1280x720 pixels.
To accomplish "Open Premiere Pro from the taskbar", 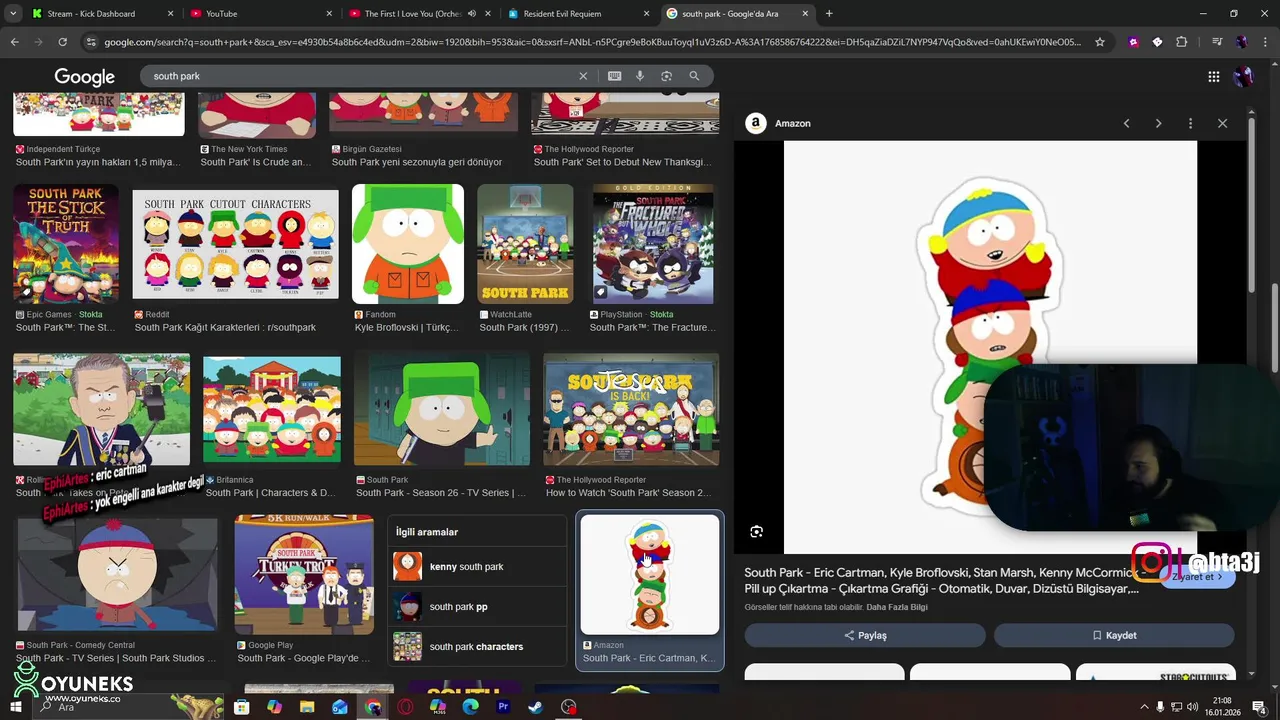I will coord(503,707).
